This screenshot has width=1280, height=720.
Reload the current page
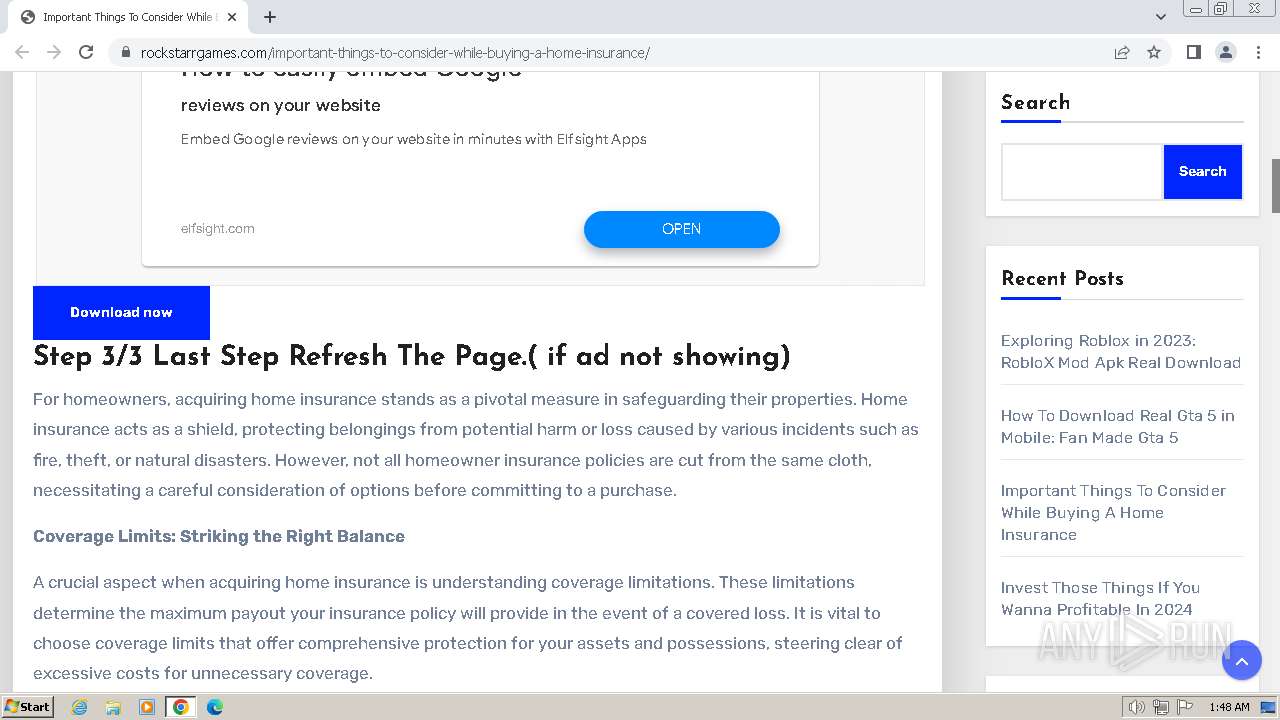coord(86,52)
